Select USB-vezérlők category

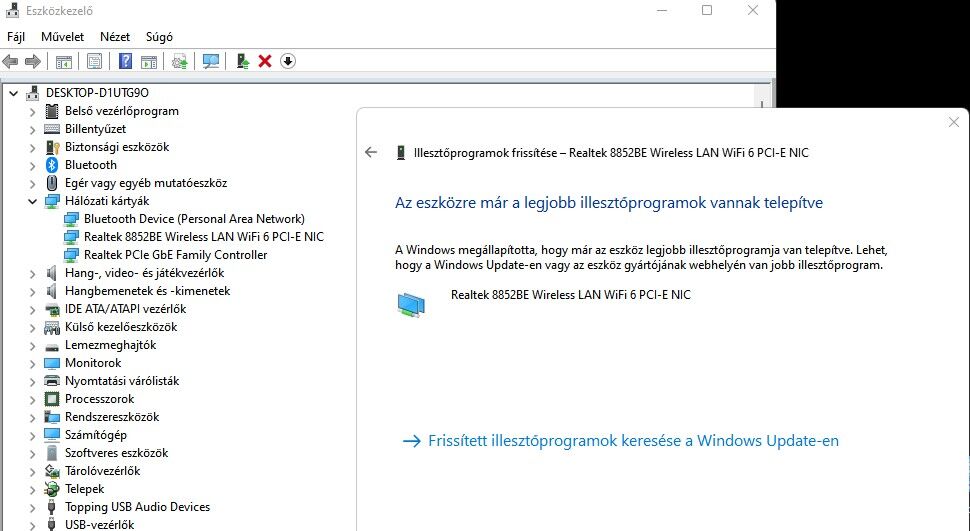100,524
